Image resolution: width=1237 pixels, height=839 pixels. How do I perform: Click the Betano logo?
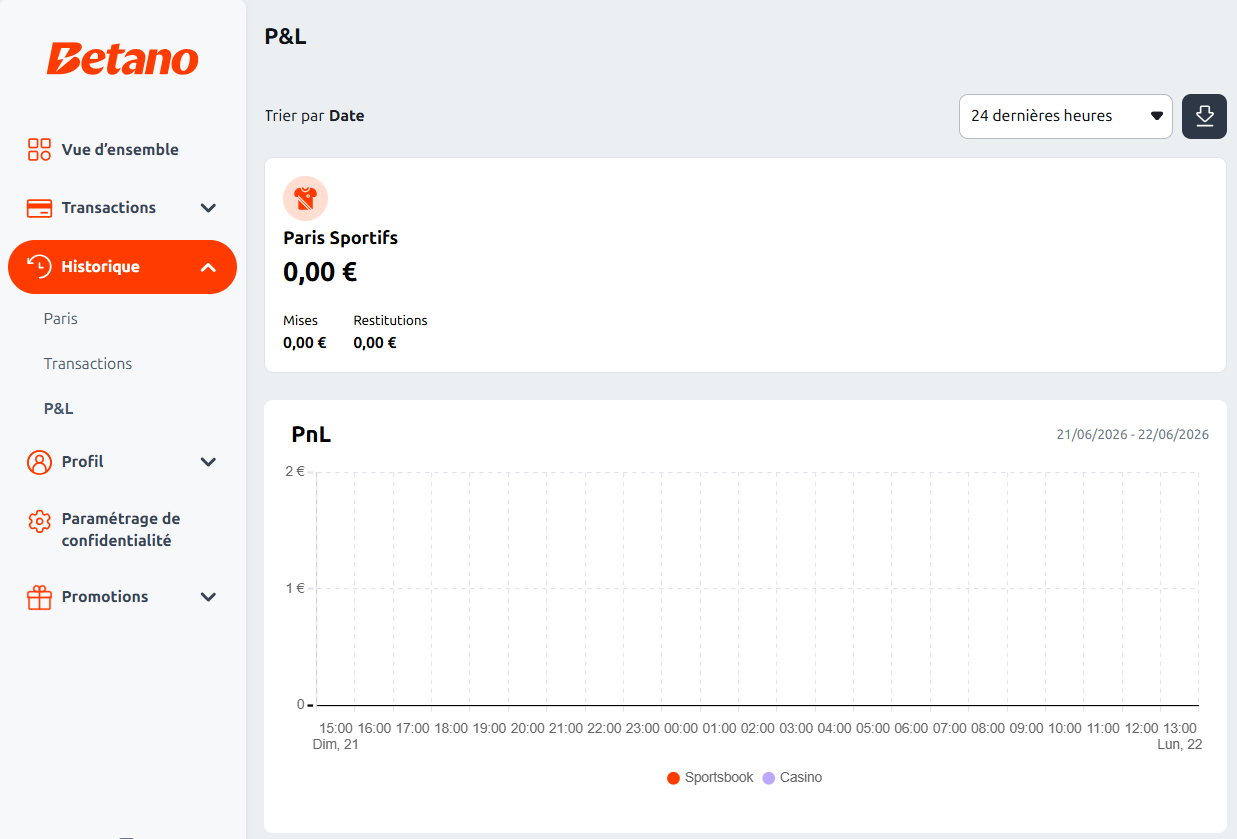pyautogui.click(x=122, y=59)
